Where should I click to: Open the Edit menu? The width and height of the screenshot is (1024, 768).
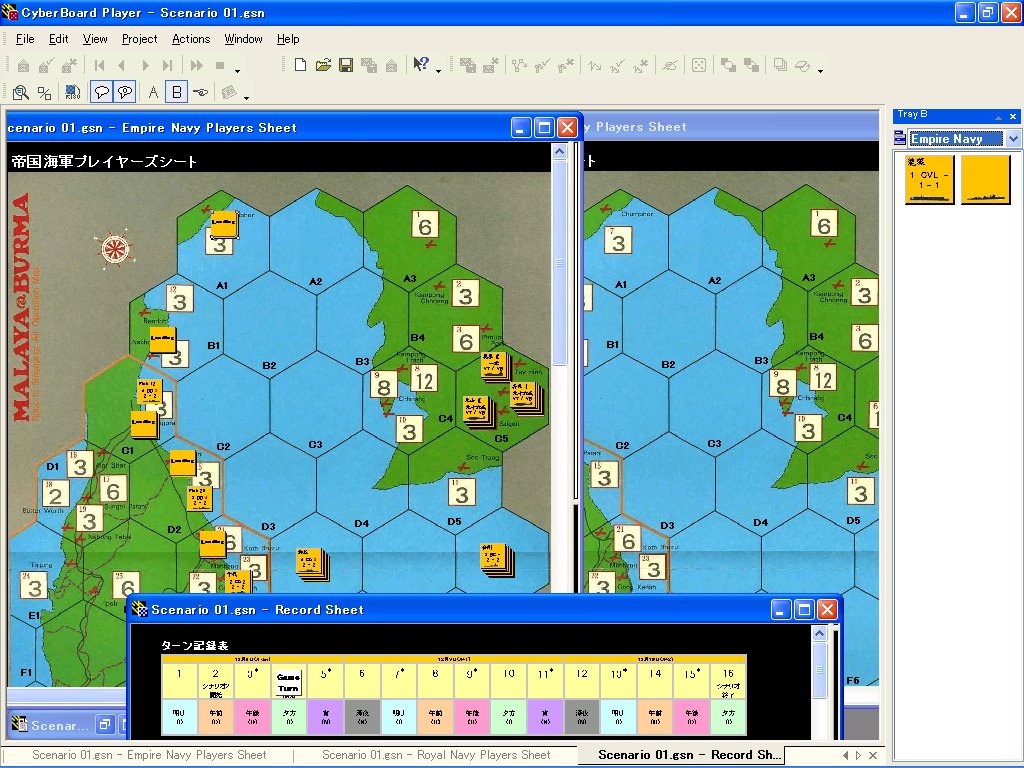[59, 39]
